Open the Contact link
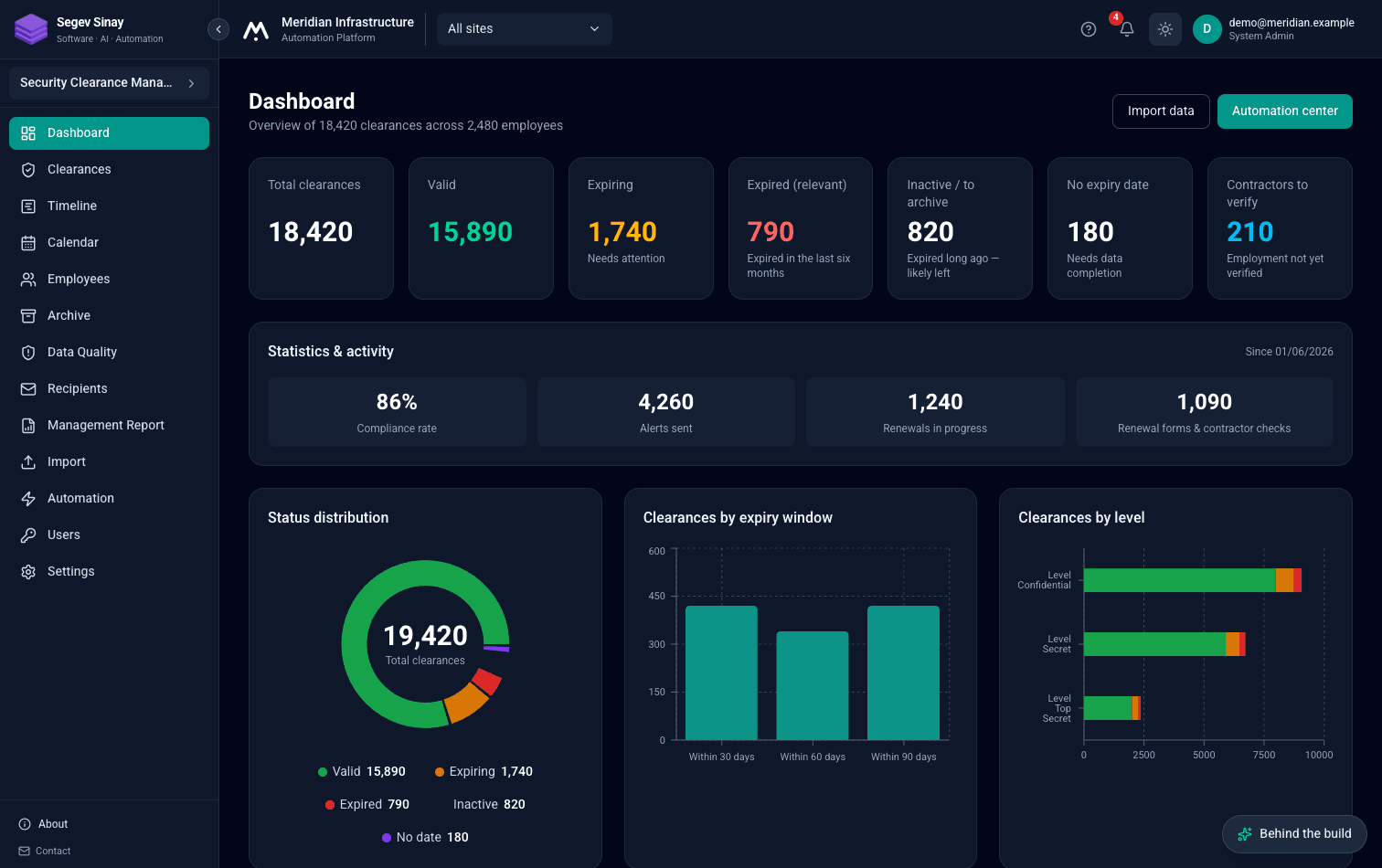Image resolution: width=1382 pixels, height=868 pixels. point(45,851)
